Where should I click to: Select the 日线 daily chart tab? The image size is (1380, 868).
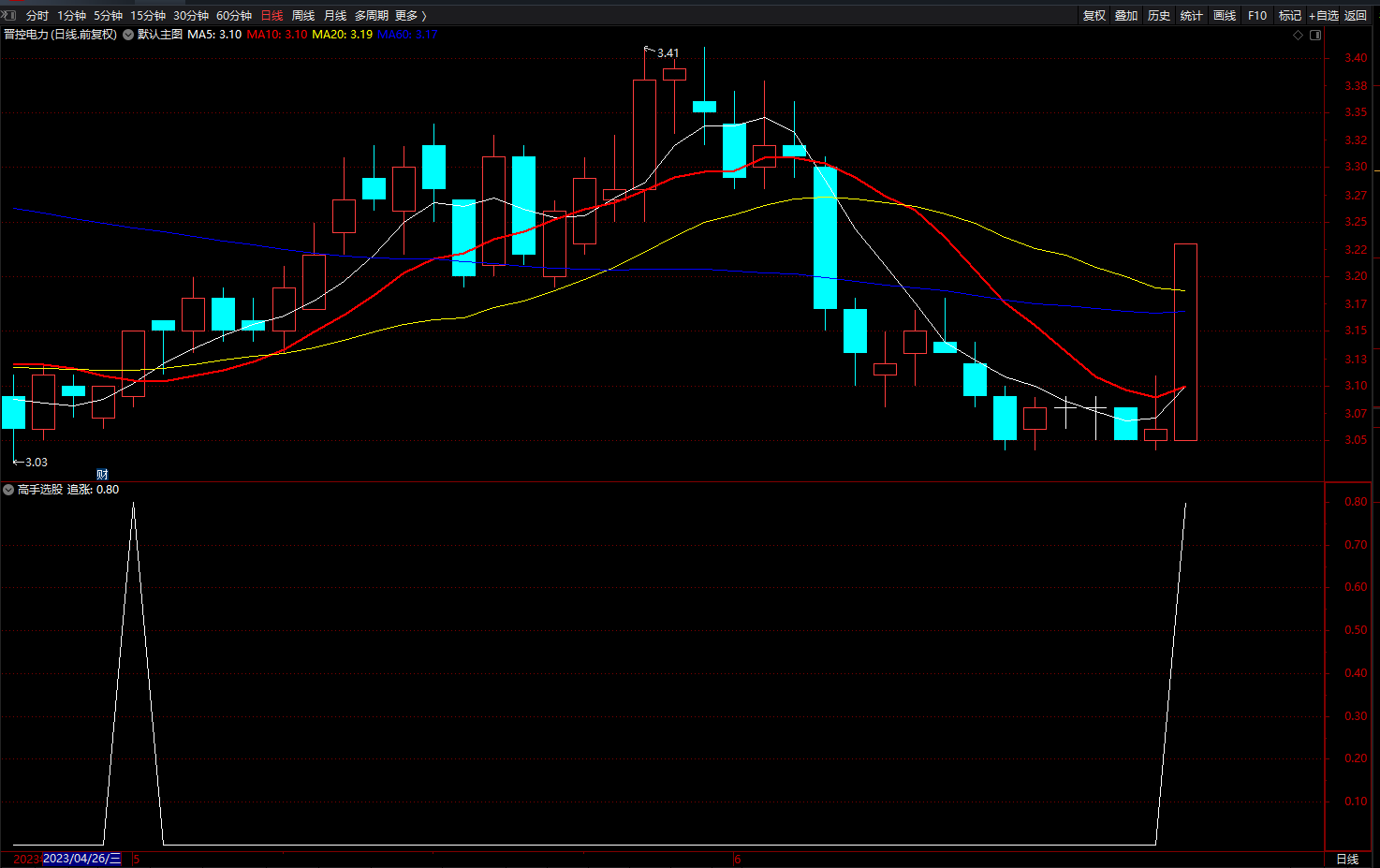click(272, 16)
